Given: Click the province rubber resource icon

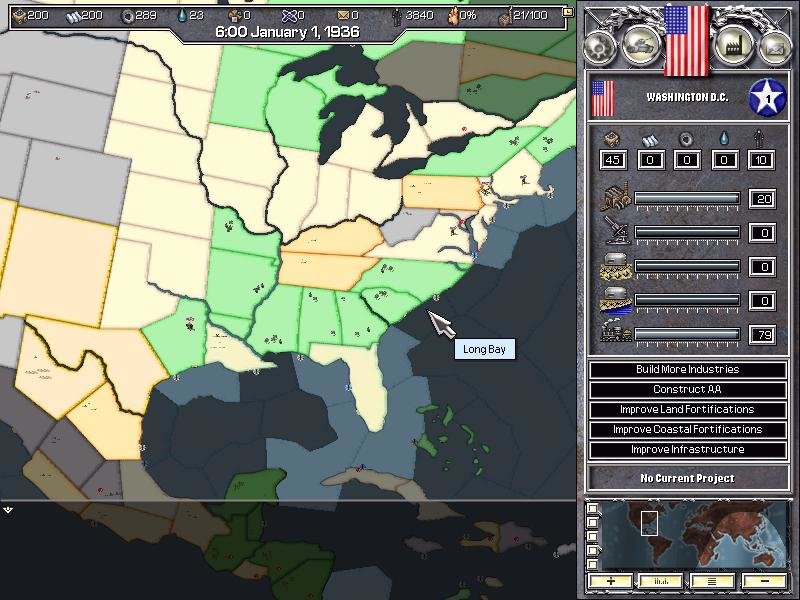Looking at the screenshot, I should (686, 139).
